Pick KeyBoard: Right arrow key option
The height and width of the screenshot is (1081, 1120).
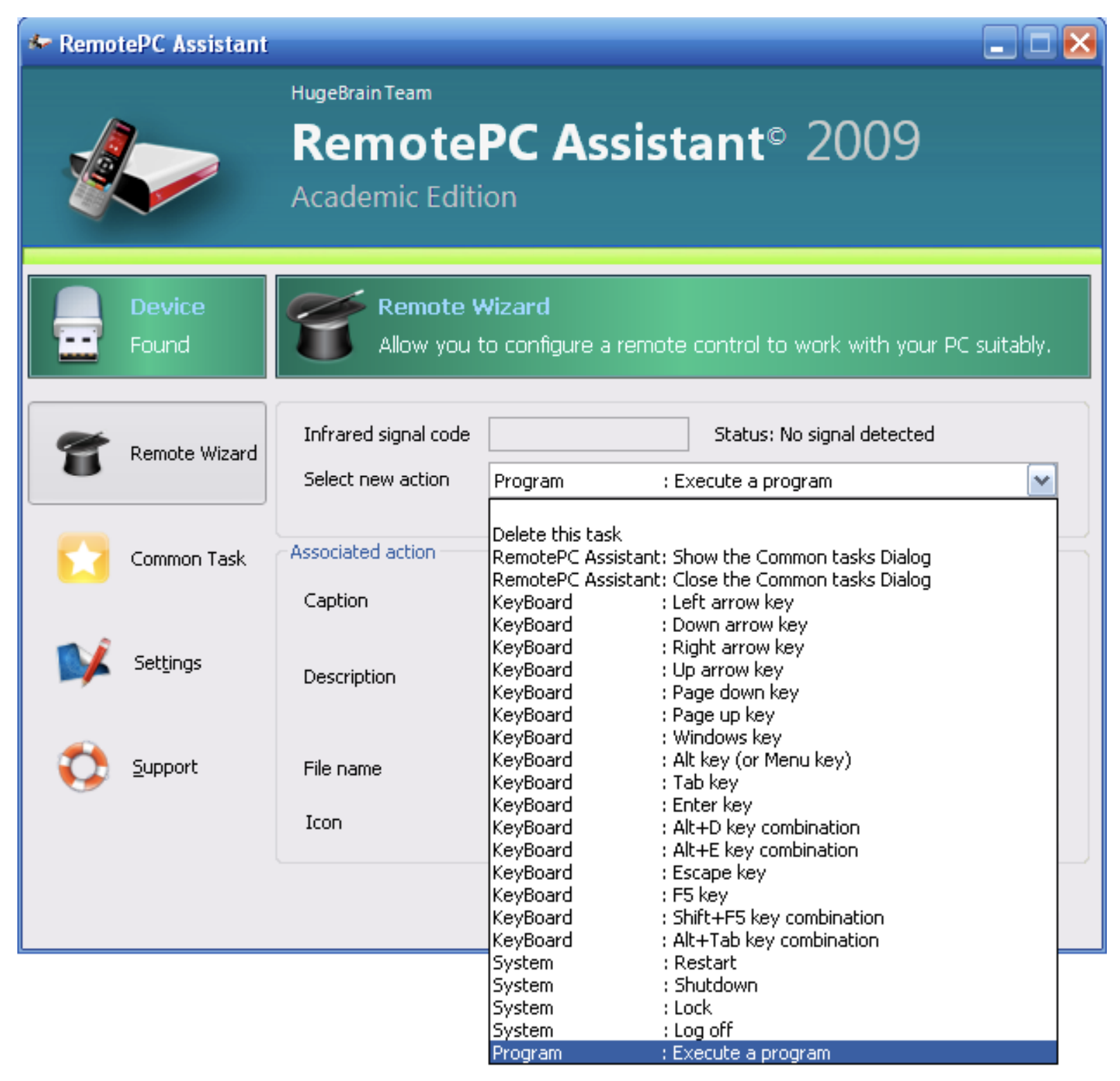[x=773, y=647]
